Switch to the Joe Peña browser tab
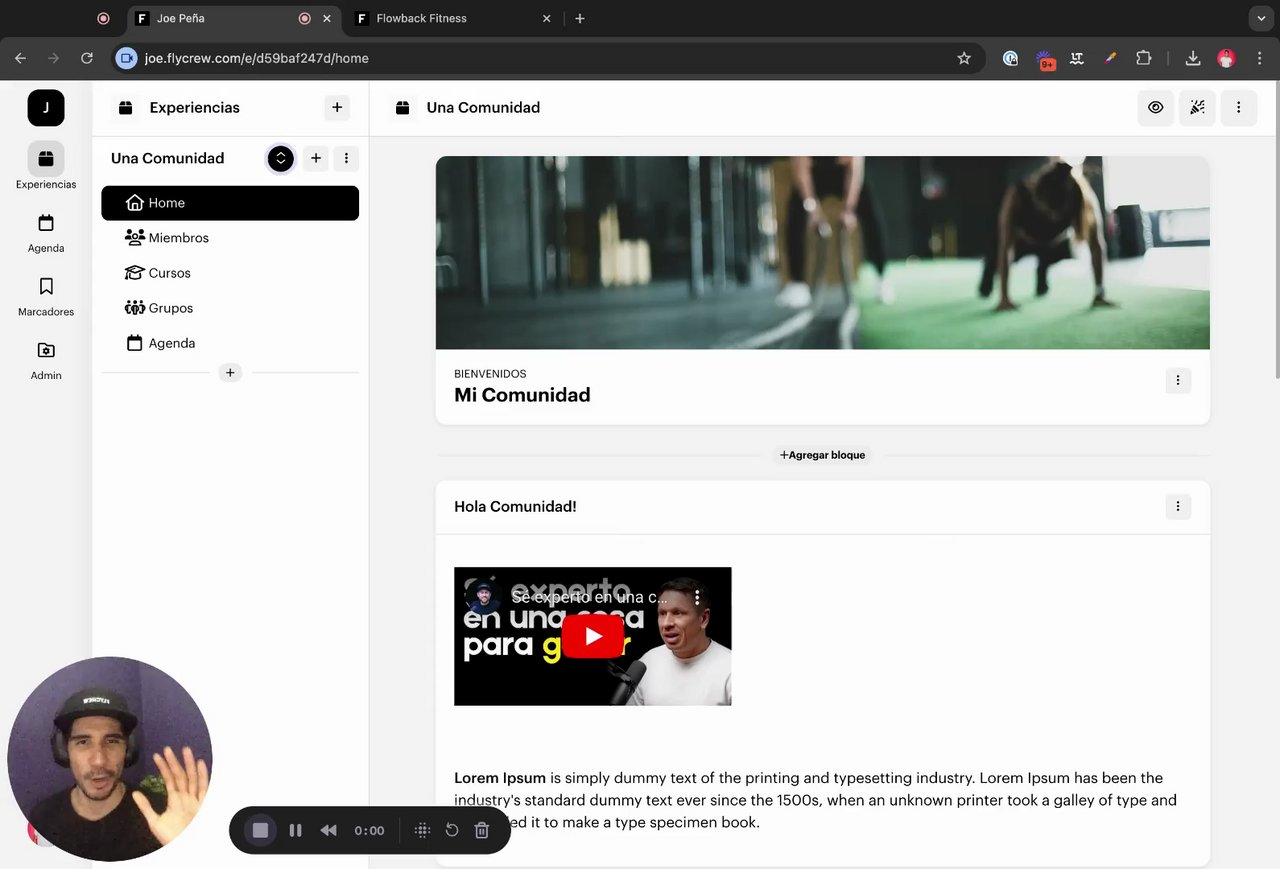Viewport: 1280px width, 869px height. (x=235, y=18)
